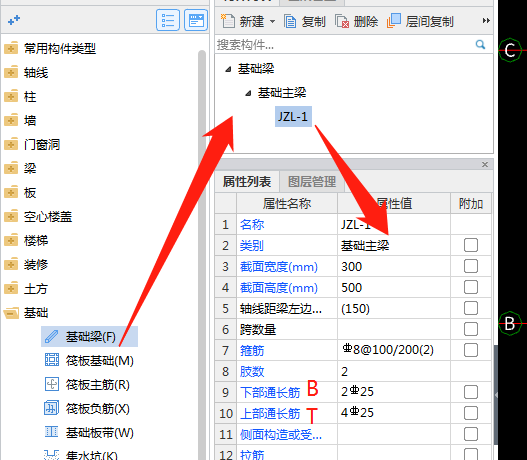Close the properties panel
Screen dimensions: 527x460
(x=485, y=164)
